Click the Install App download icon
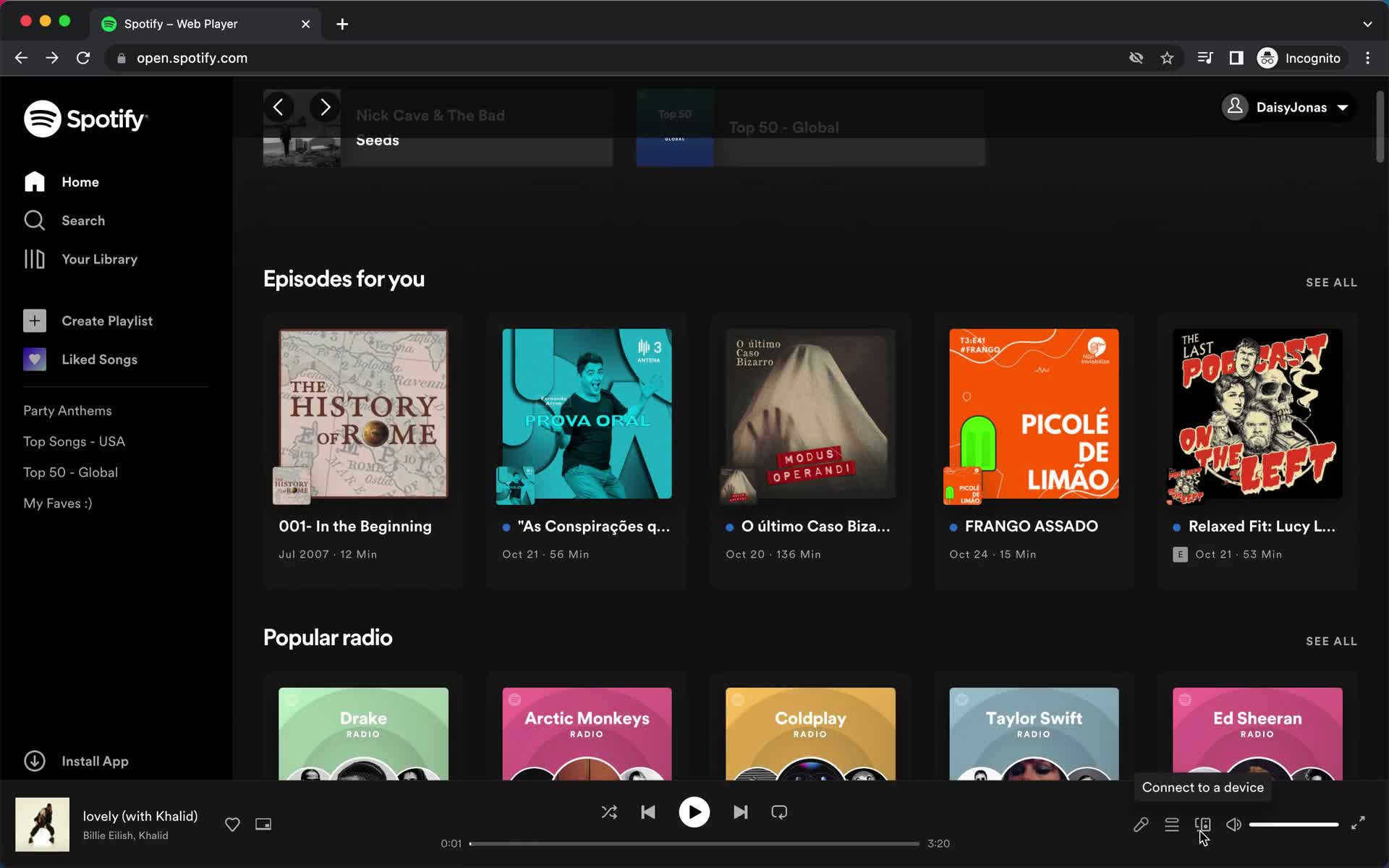The width and height of the screenshot is (1389, 868). pyautogui.click(x=35, y=761)
